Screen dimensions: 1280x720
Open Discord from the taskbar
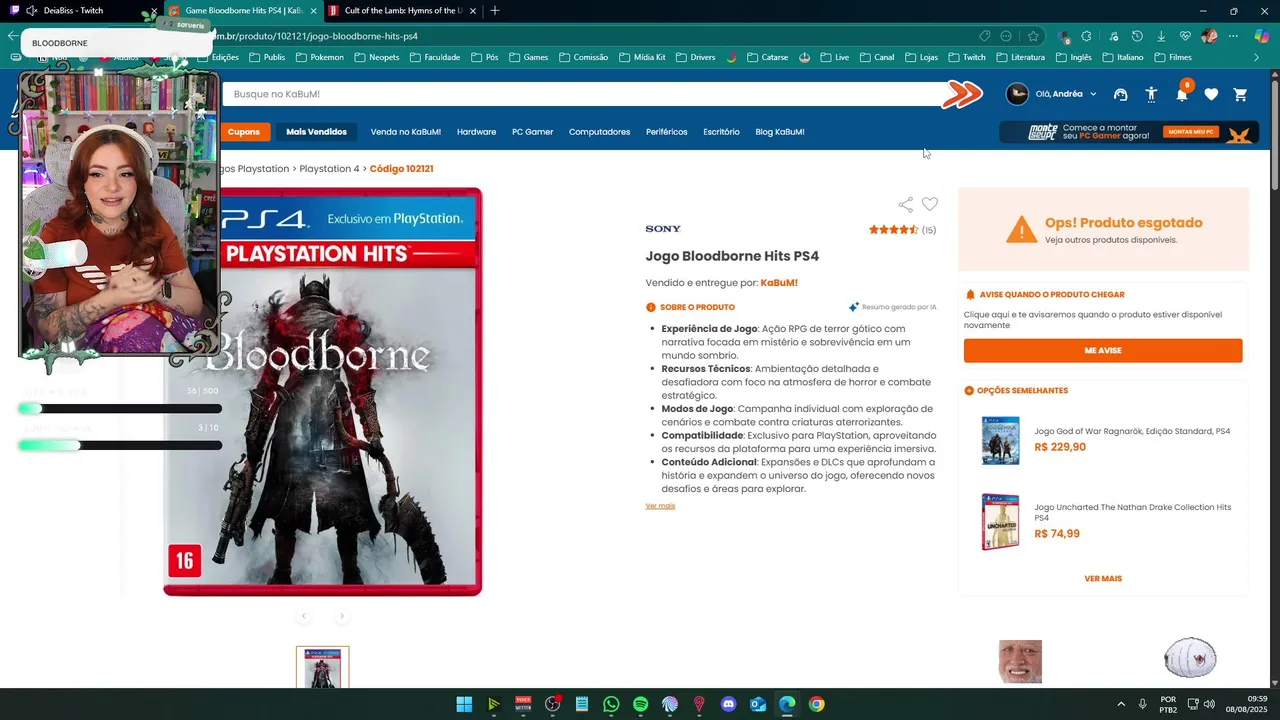[x=728, y=704]
